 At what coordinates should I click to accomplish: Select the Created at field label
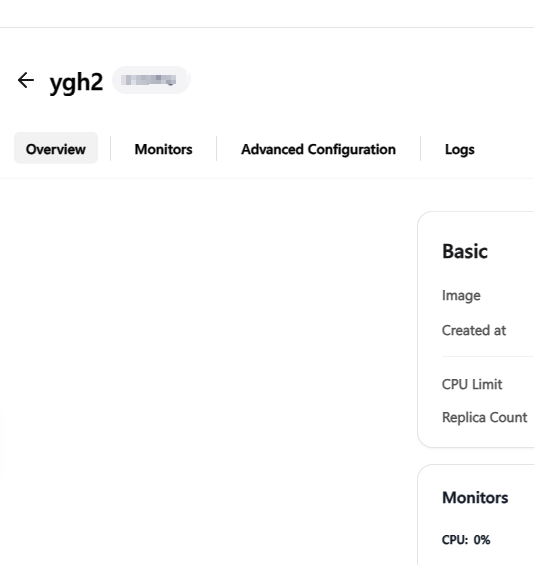(x=474, y=330)
